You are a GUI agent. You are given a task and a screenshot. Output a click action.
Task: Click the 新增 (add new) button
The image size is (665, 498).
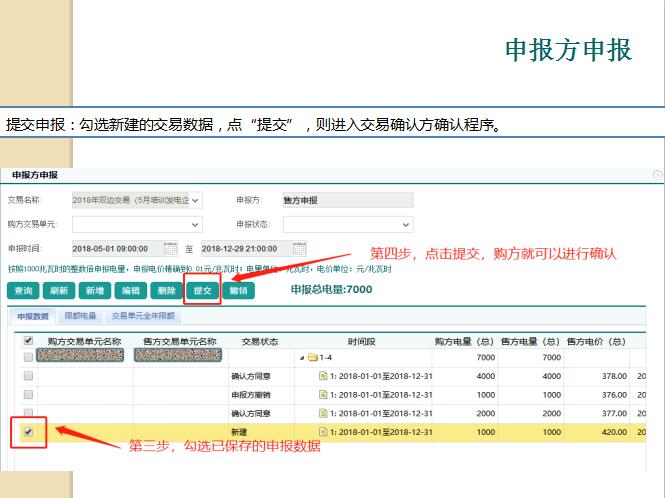(x=93, y=290)
